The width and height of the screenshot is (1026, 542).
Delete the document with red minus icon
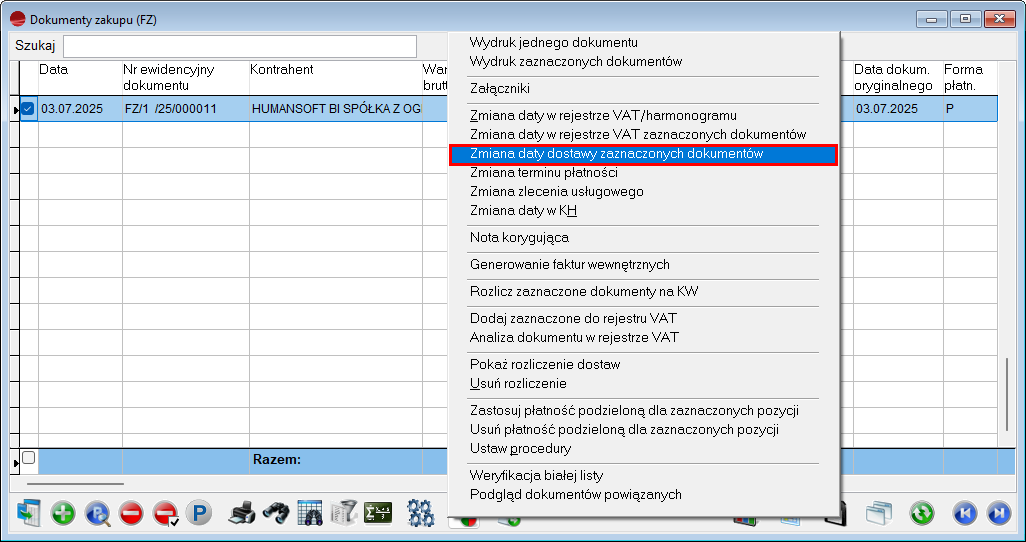pos(131,513)
